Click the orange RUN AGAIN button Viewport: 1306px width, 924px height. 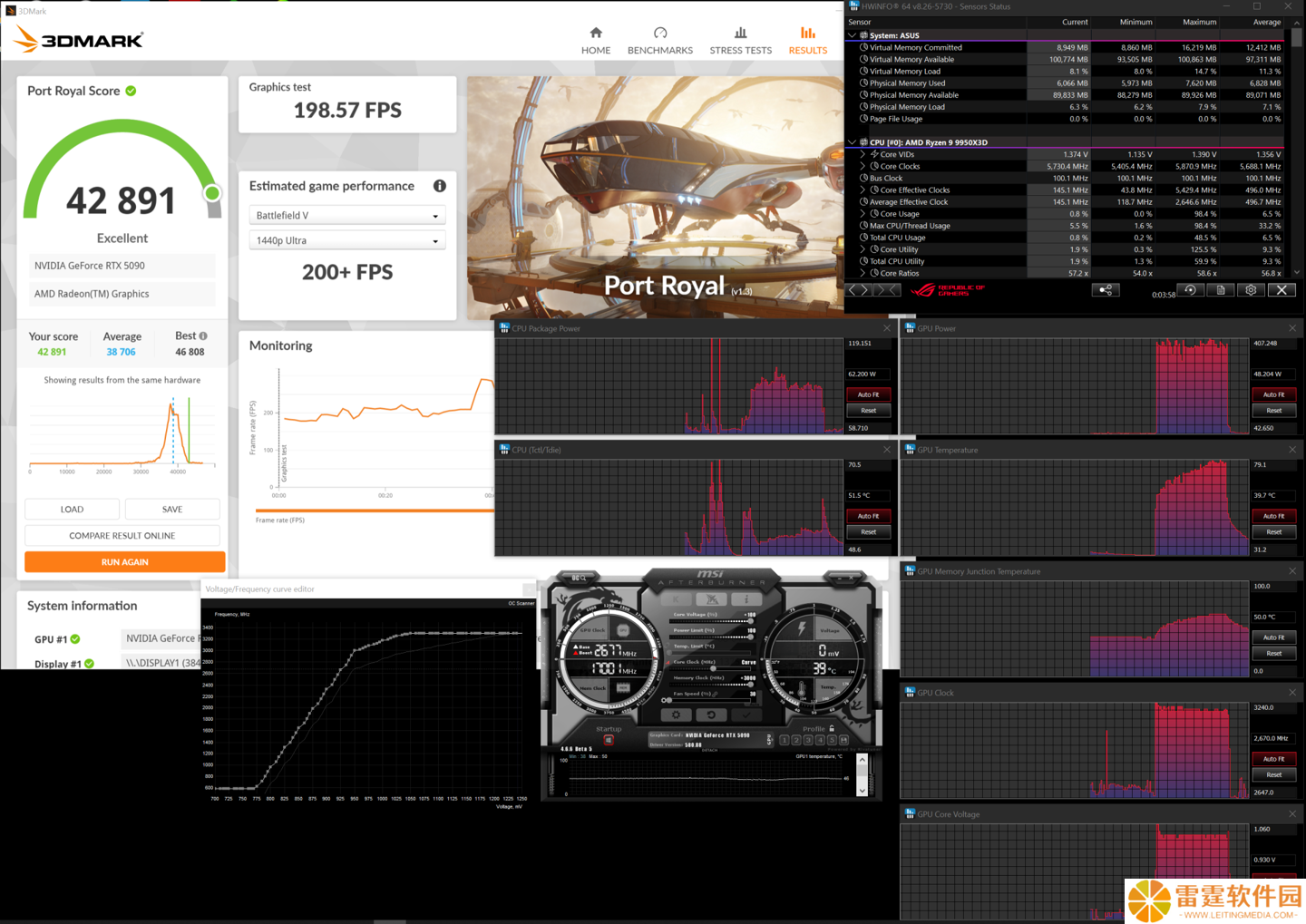coord(125,562)
